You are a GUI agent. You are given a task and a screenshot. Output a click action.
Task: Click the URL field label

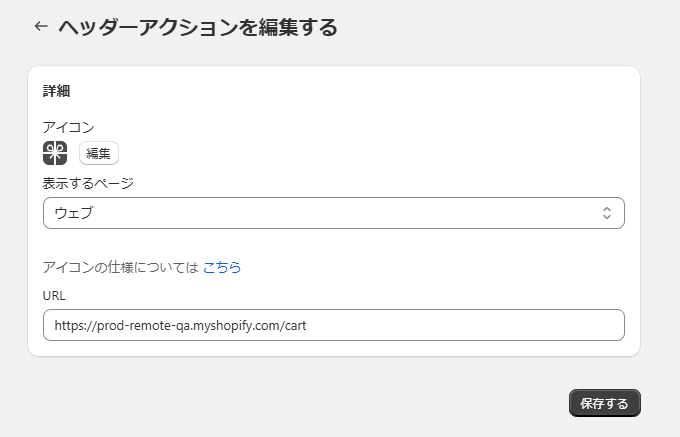pyautogui.click(x=54, y=296)
